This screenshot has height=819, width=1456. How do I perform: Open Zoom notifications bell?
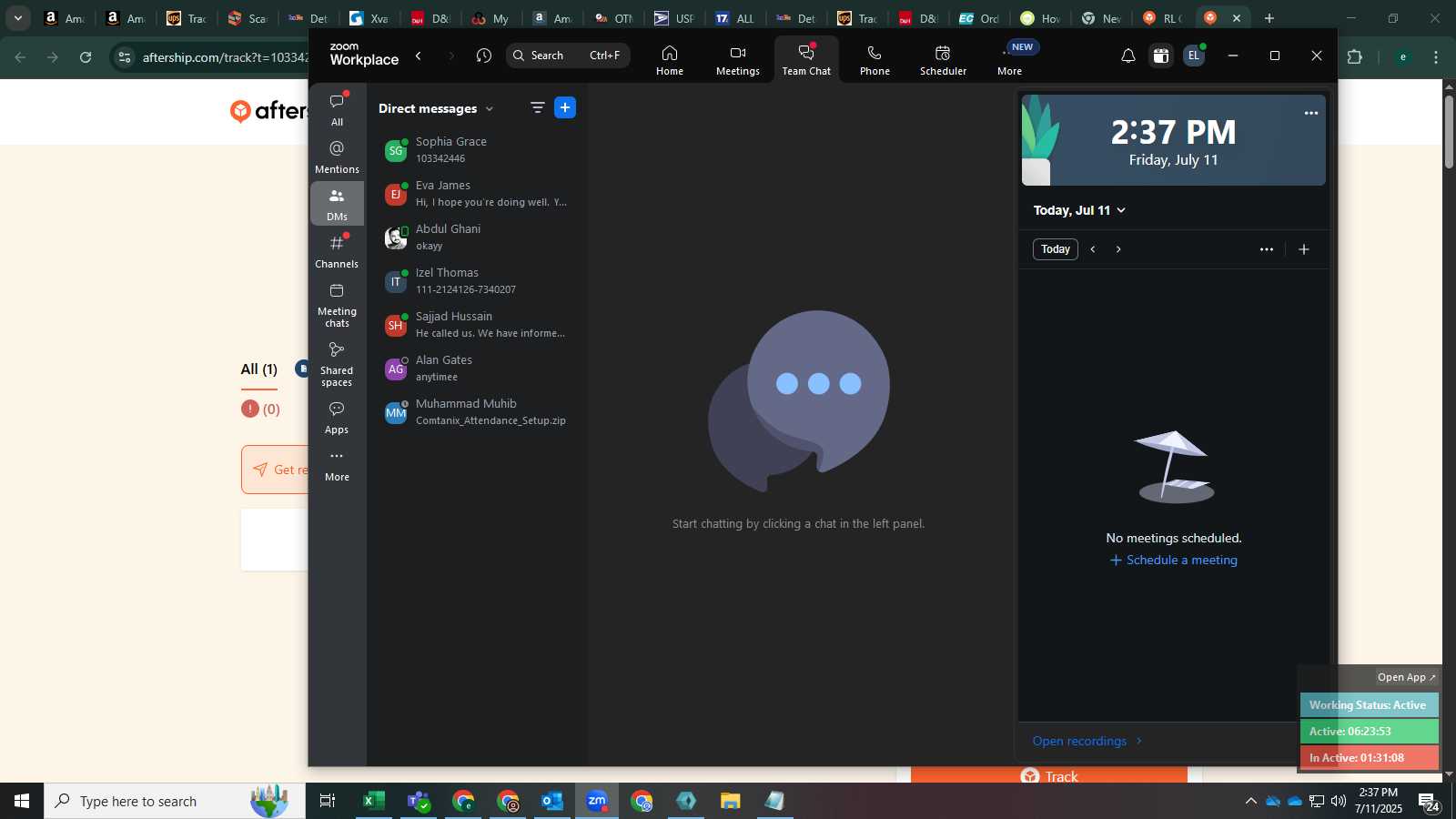point(1127,56)
